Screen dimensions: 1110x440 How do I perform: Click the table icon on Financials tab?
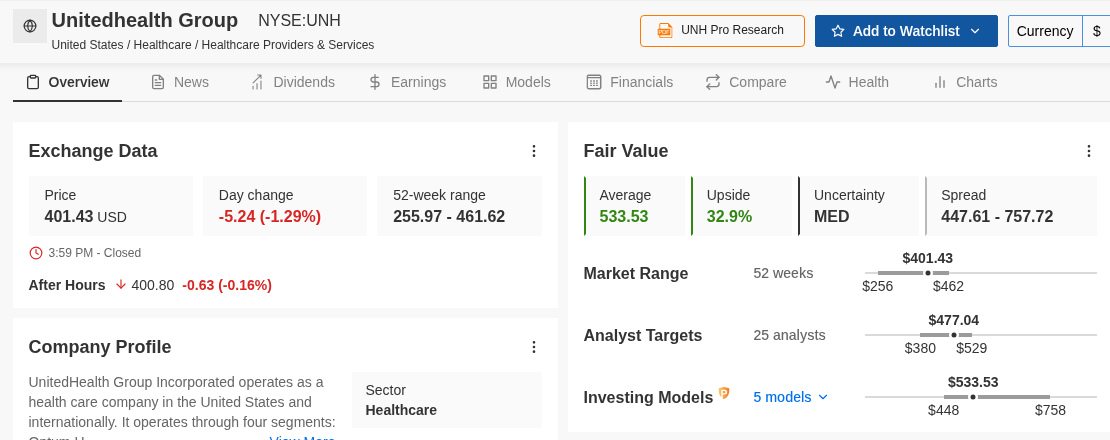(594, 82)
